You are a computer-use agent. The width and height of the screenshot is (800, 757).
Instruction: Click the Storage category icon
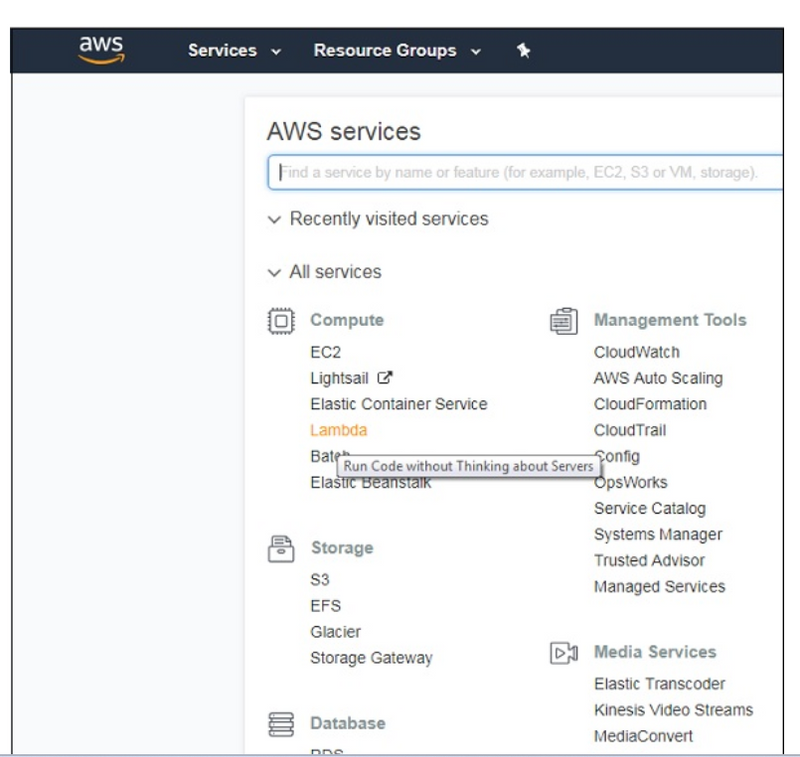click(281, 548)
